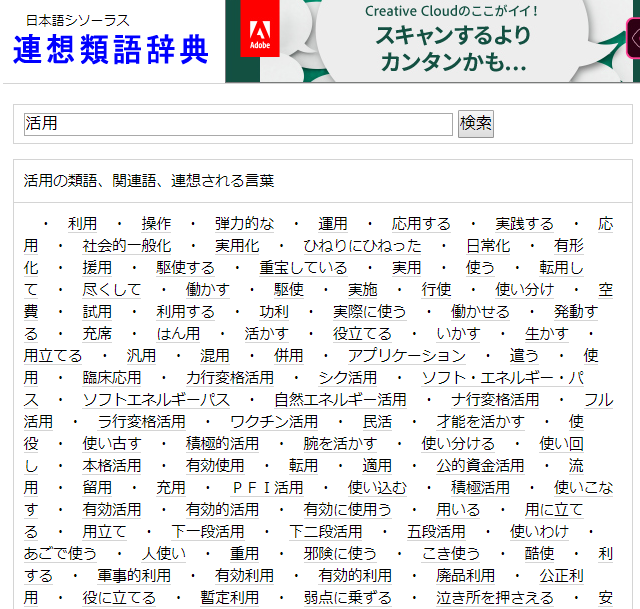Viewport: 640px width, 609px height.
Task: Select the 弾力的な link
Action: [x=244, y=224]
